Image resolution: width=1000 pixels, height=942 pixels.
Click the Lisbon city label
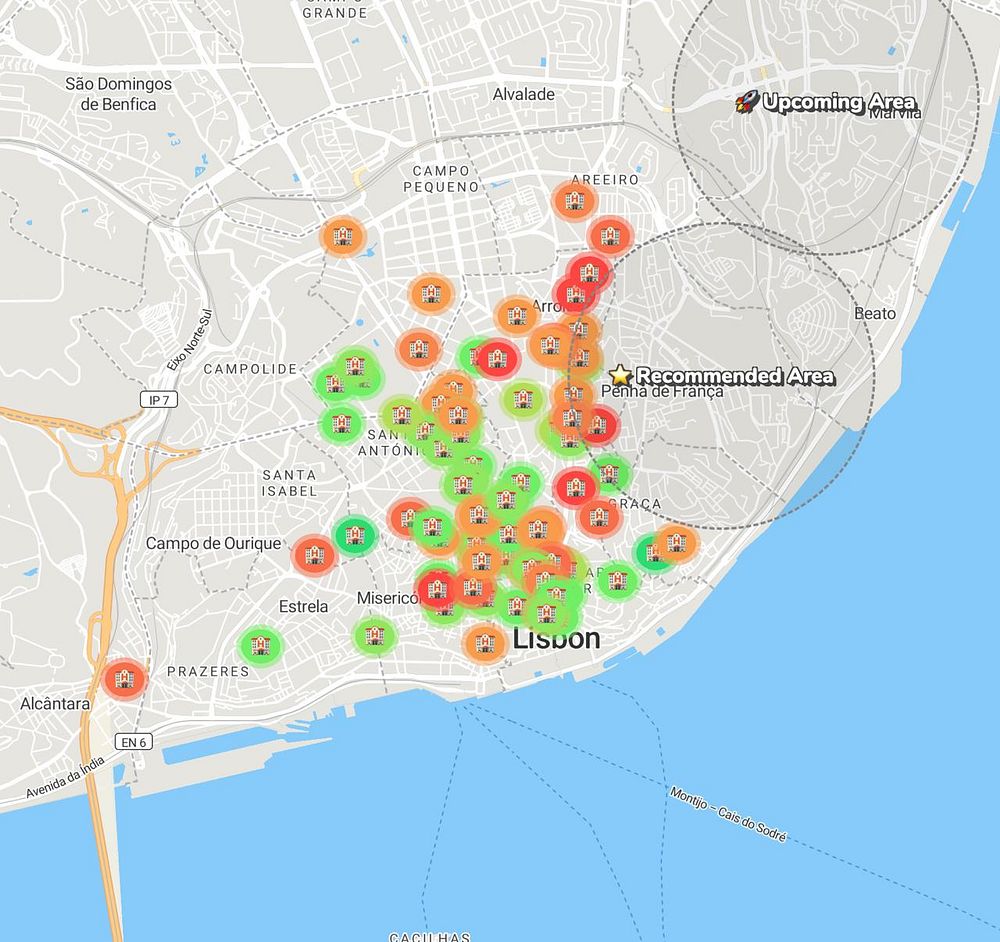[556, 638]
